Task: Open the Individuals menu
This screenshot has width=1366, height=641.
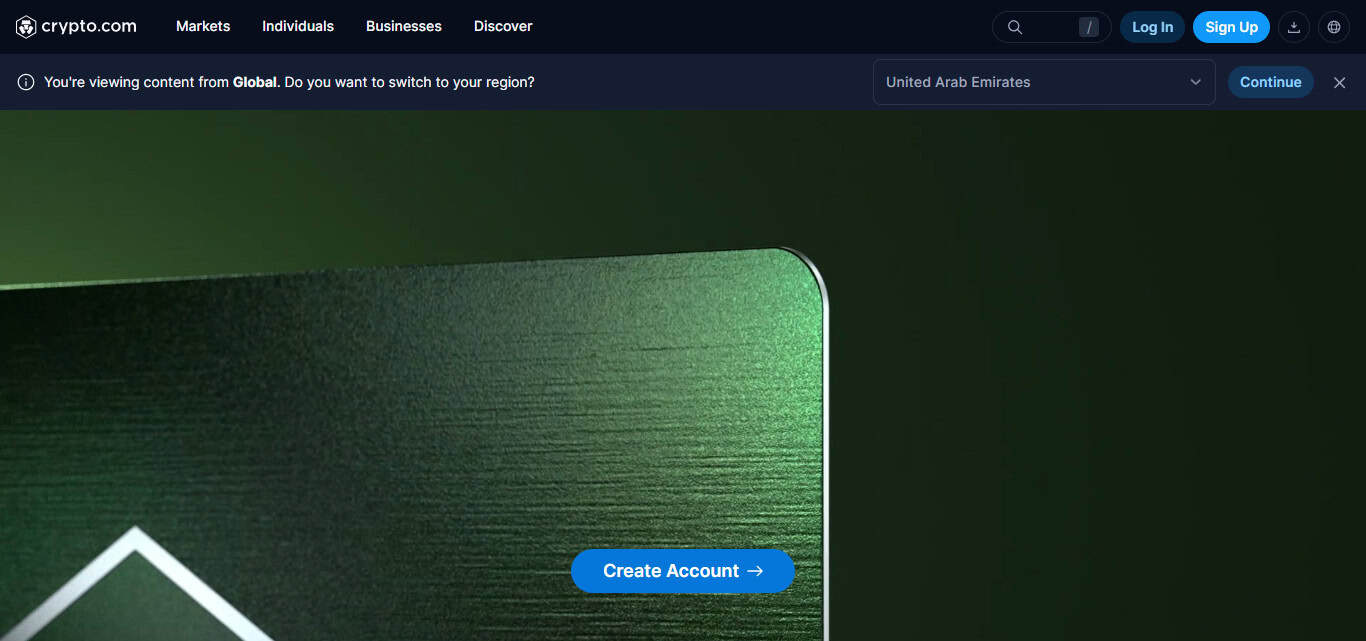Action: tap(298, 27)
